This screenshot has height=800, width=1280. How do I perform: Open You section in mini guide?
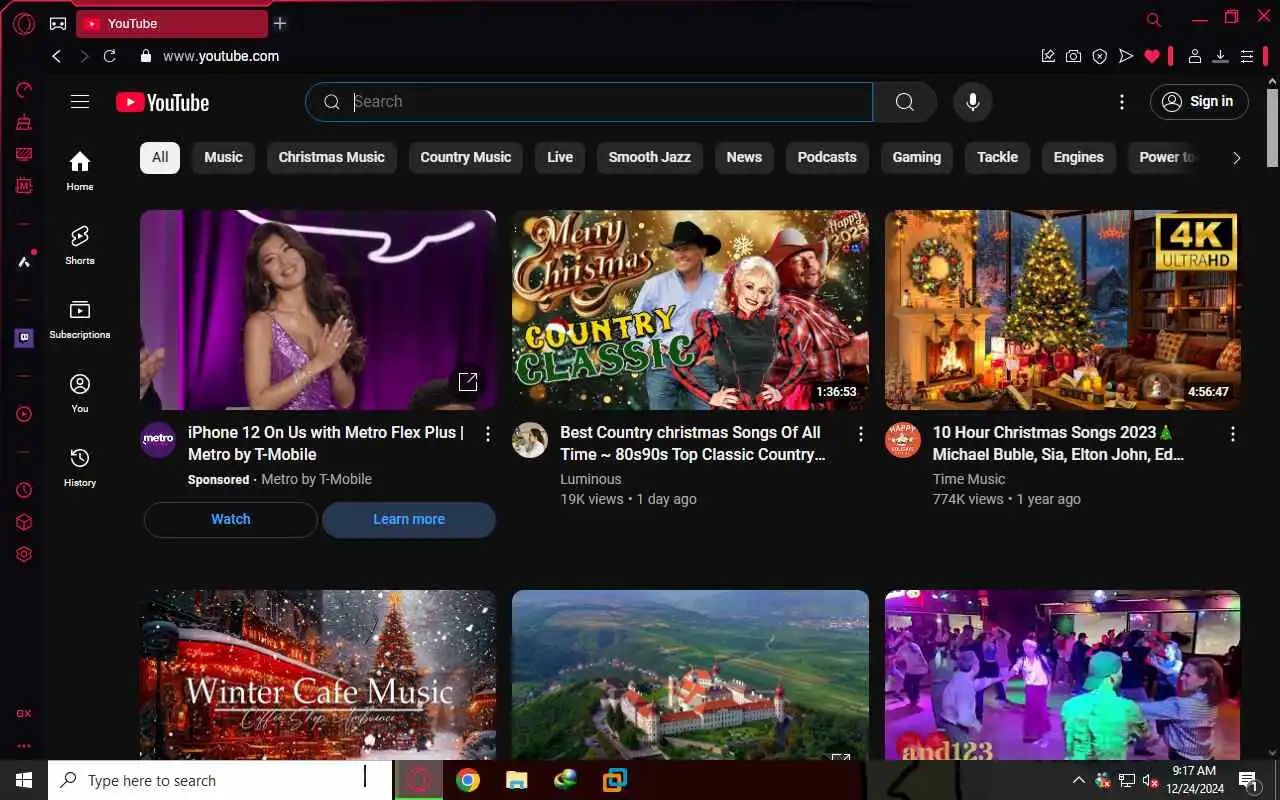[80, 393]
